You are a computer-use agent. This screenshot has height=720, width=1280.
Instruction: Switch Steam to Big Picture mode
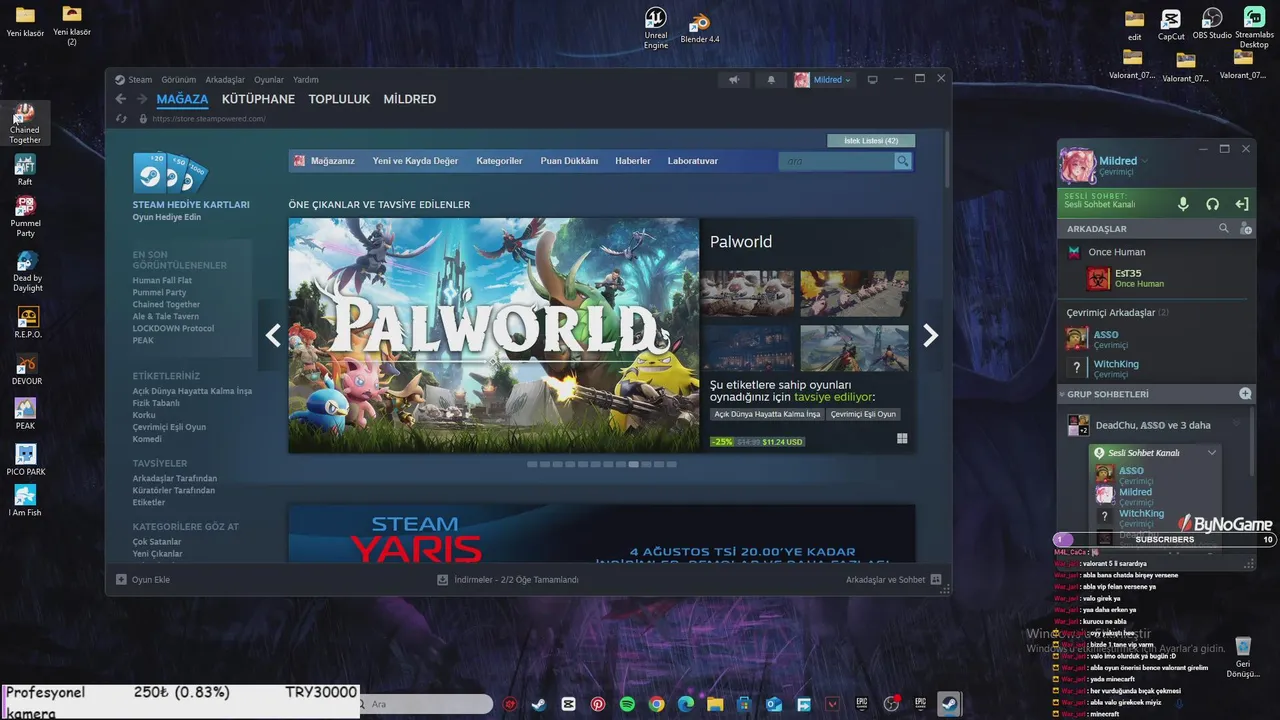click(872, 80)
